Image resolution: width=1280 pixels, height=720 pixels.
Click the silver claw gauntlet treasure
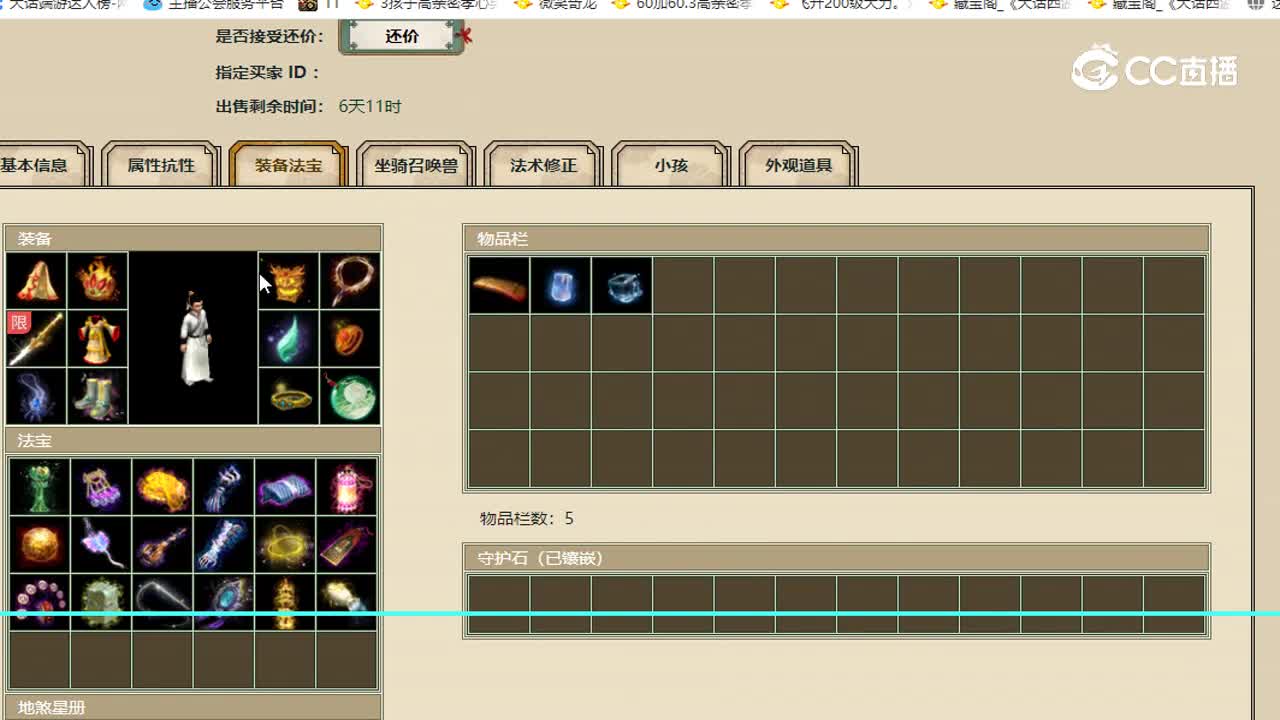[x=224, y=487]
